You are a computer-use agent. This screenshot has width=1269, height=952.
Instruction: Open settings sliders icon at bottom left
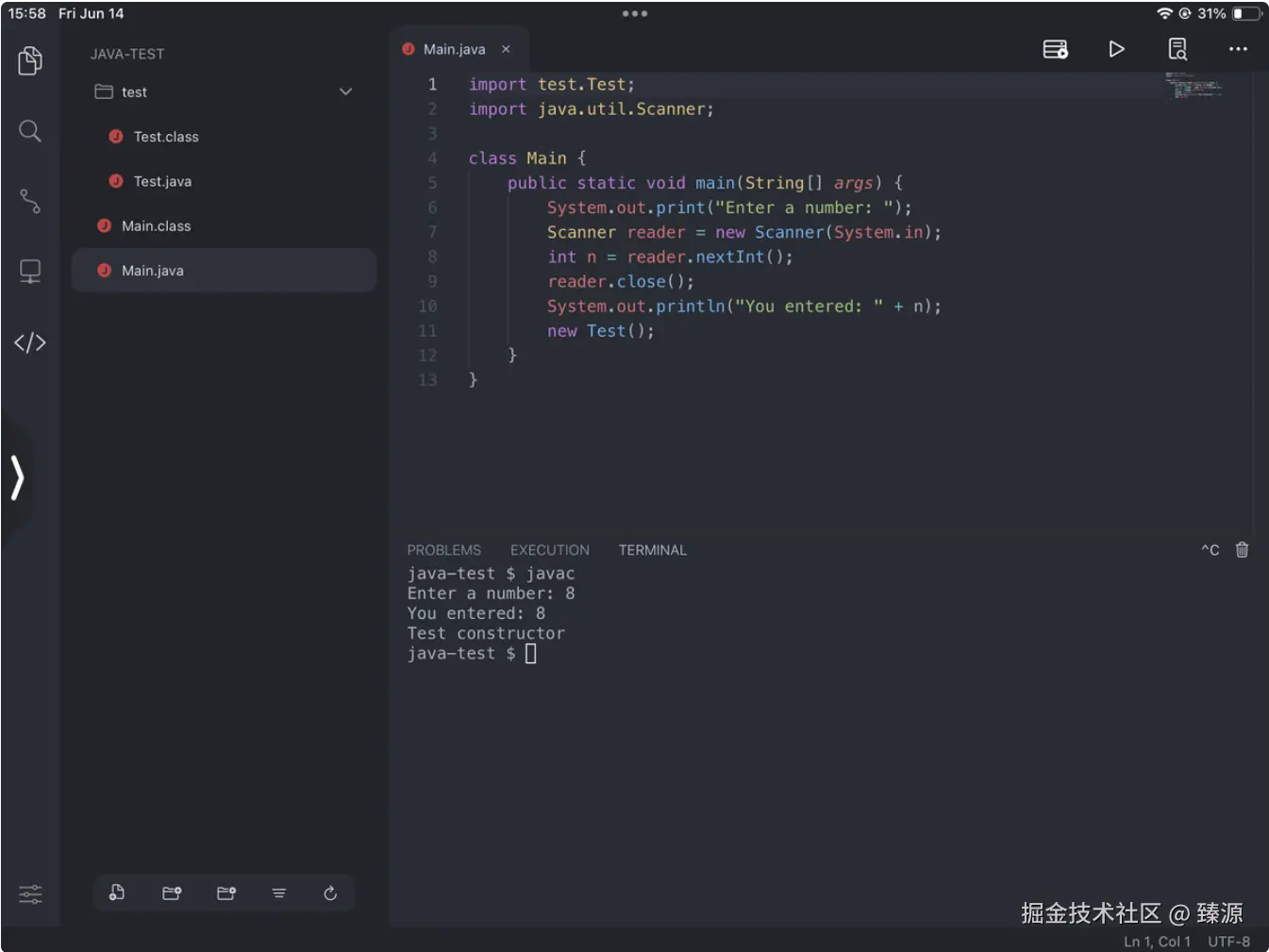(30, 894)
